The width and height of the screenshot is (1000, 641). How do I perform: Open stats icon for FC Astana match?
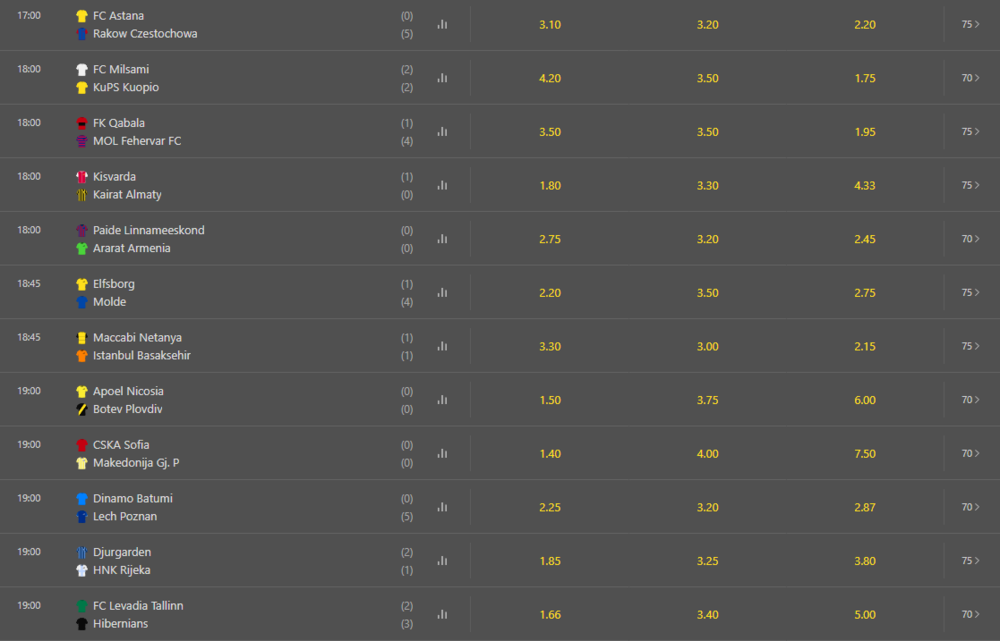[442, 24]
